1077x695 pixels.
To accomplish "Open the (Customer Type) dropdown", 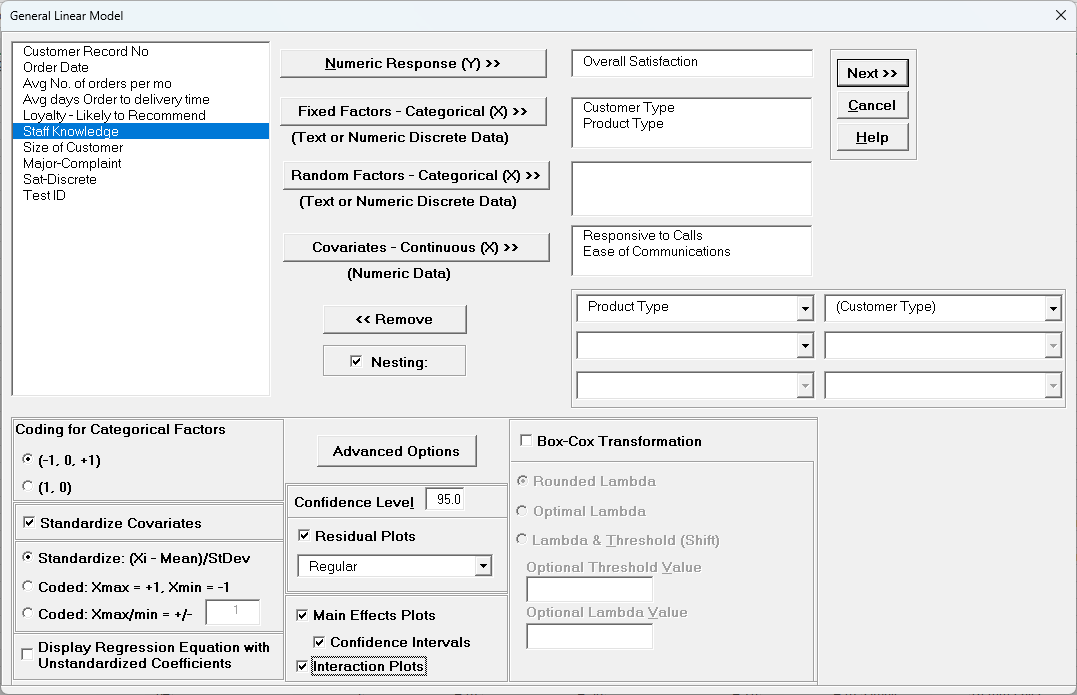I will (1052, 308).
